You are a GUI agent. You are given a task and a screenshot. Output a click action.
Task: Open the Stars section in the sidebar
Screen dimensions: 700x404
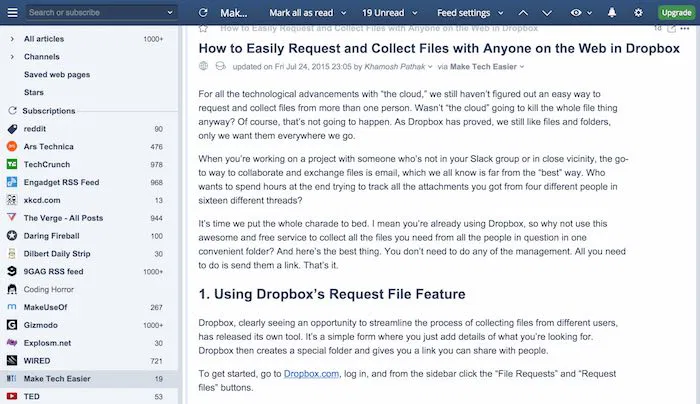pyautogui.click(x=34, y=92)
